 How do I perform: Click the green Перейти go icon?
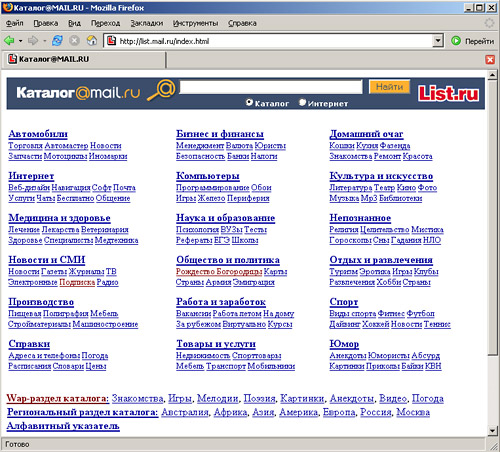click(x=456, y=41)
